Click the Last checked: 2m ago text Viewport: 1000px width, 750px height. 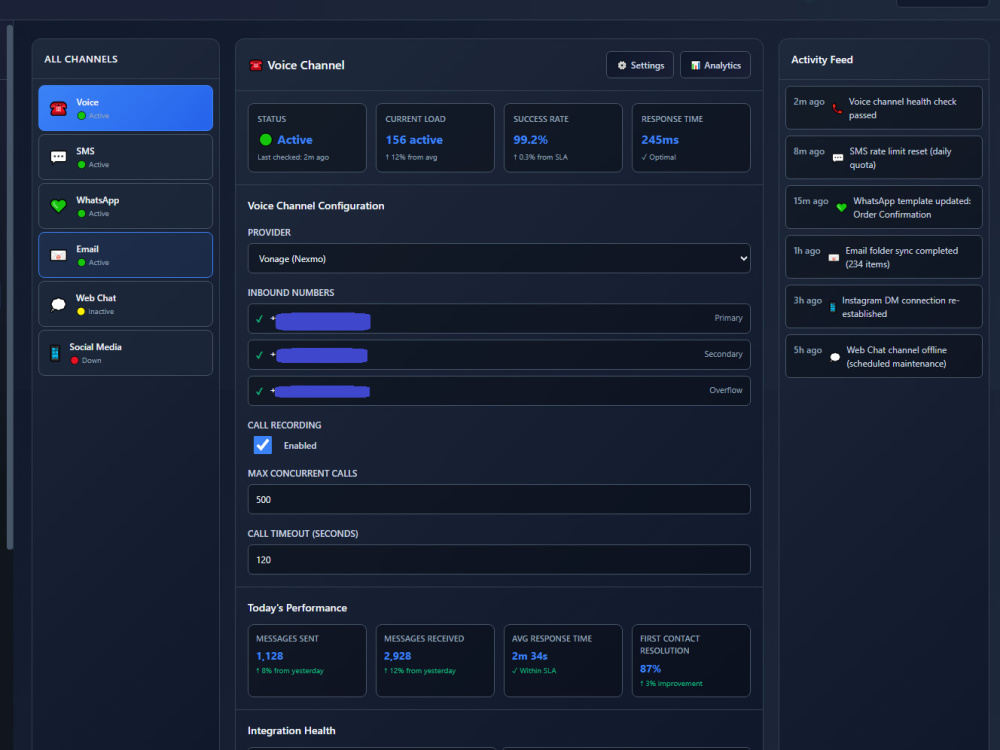[293, 158]
